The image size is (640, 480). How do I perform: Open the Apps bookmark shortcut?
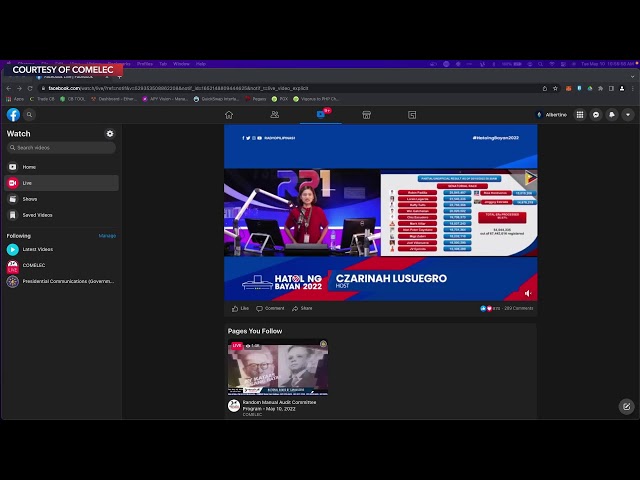(15, 99)
